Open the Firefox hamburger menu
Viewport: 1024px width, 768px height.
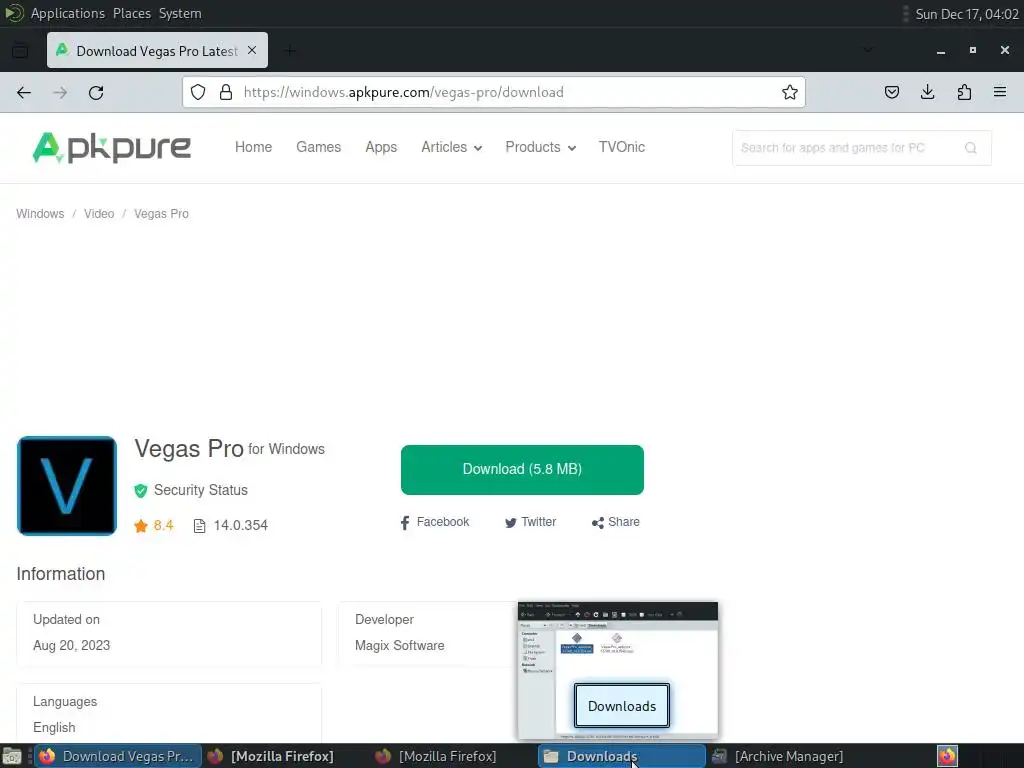1000,92
